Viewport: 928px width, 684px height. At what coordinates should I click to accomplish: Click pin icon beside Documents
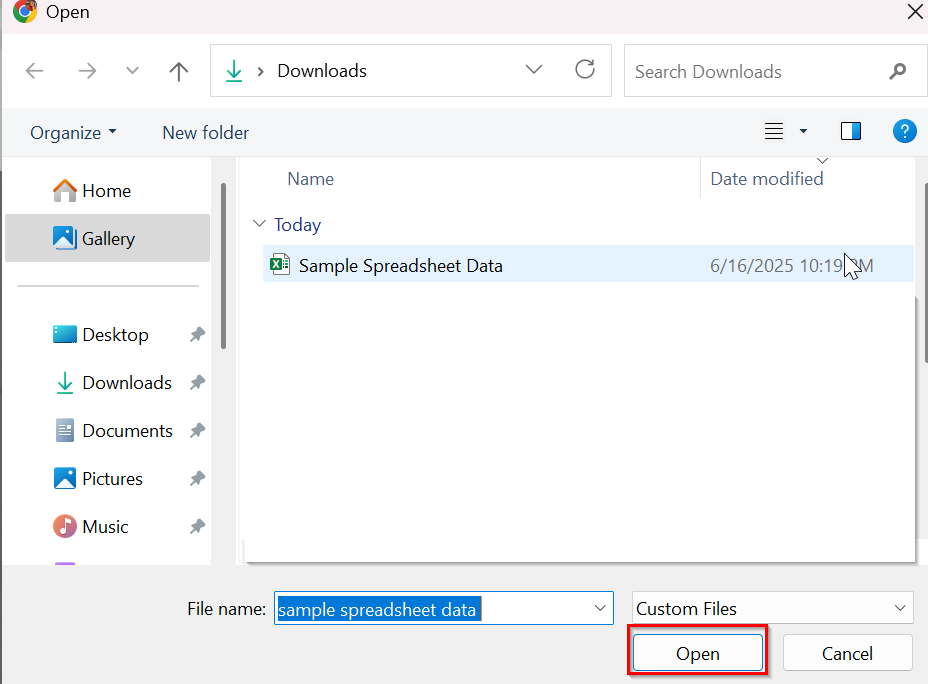click(x=197, y=430)
